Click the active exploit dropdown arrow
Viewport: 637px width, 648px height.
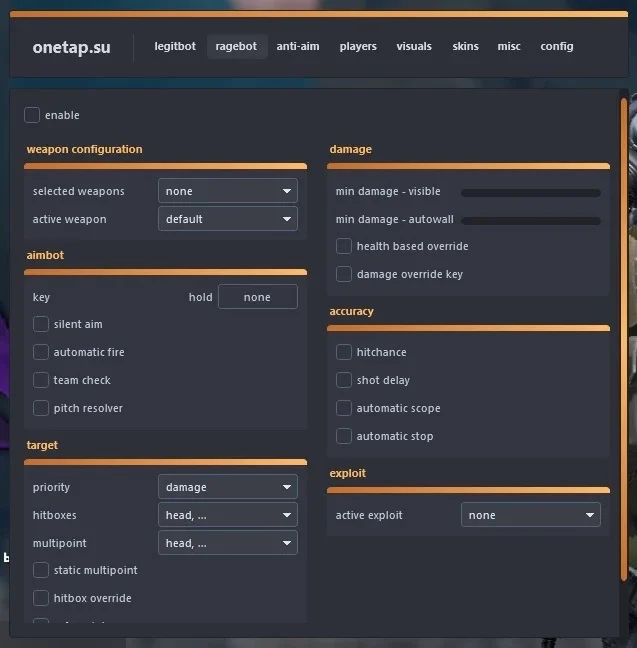point(590,515)
